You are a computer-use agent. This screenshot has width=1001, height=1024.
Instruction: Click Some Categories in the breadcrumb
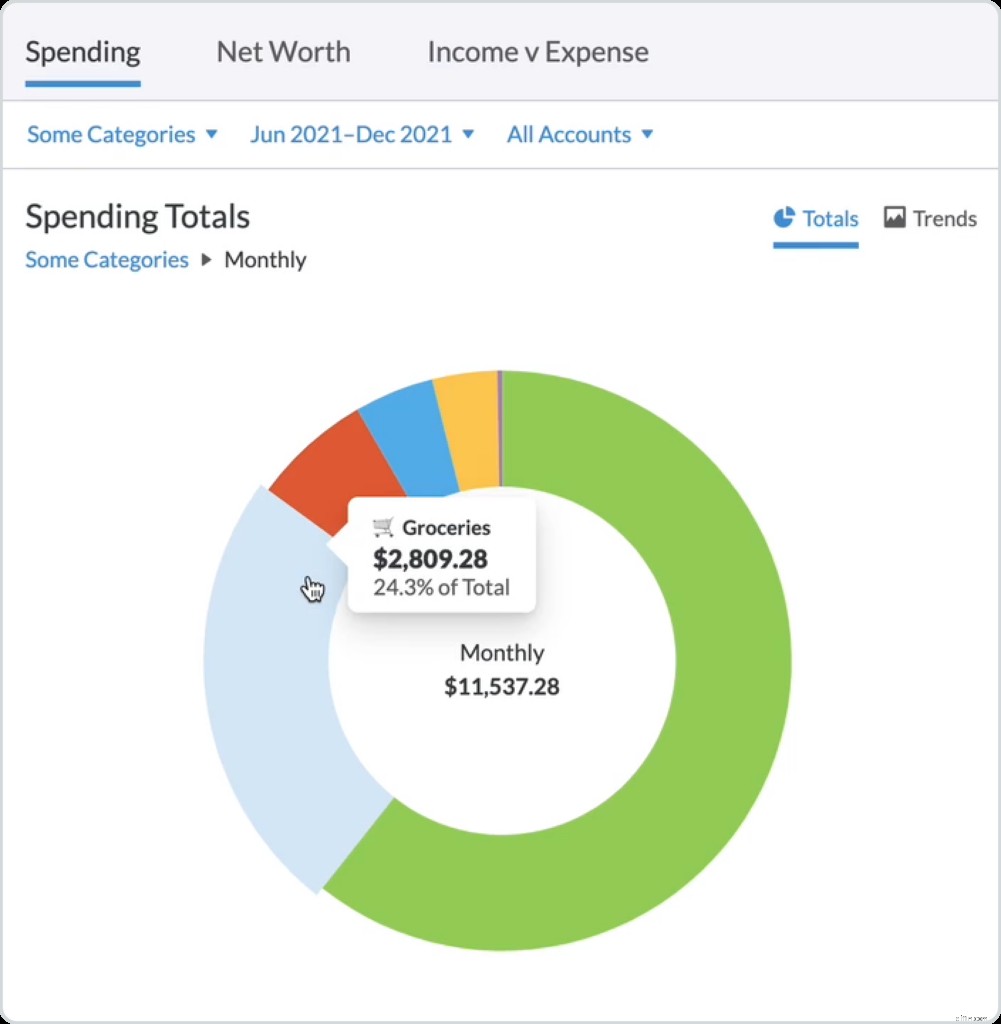pos(106,260)
